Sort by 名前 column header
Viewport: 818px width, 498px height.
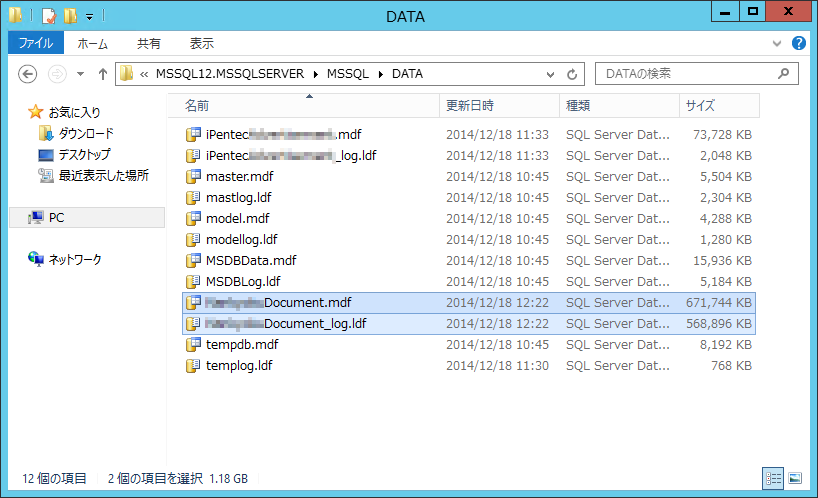click(304, 106)
